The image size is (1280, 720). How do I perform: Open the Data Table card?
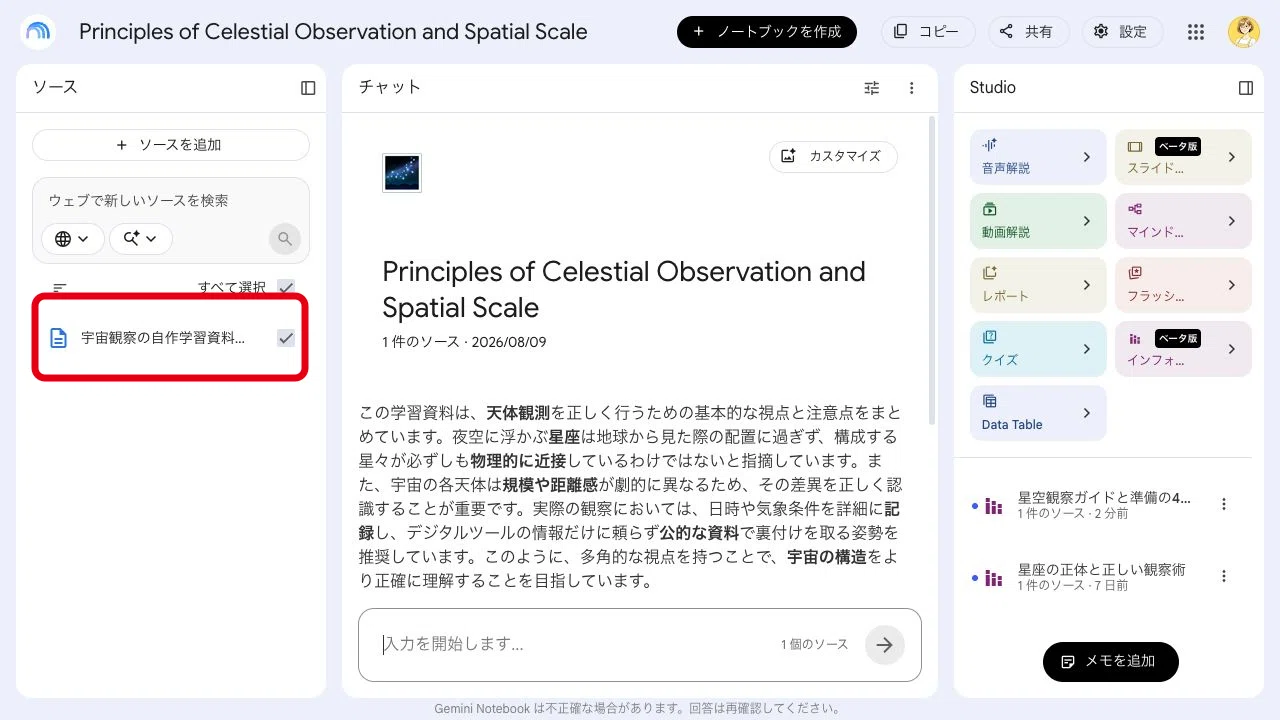1038,413
